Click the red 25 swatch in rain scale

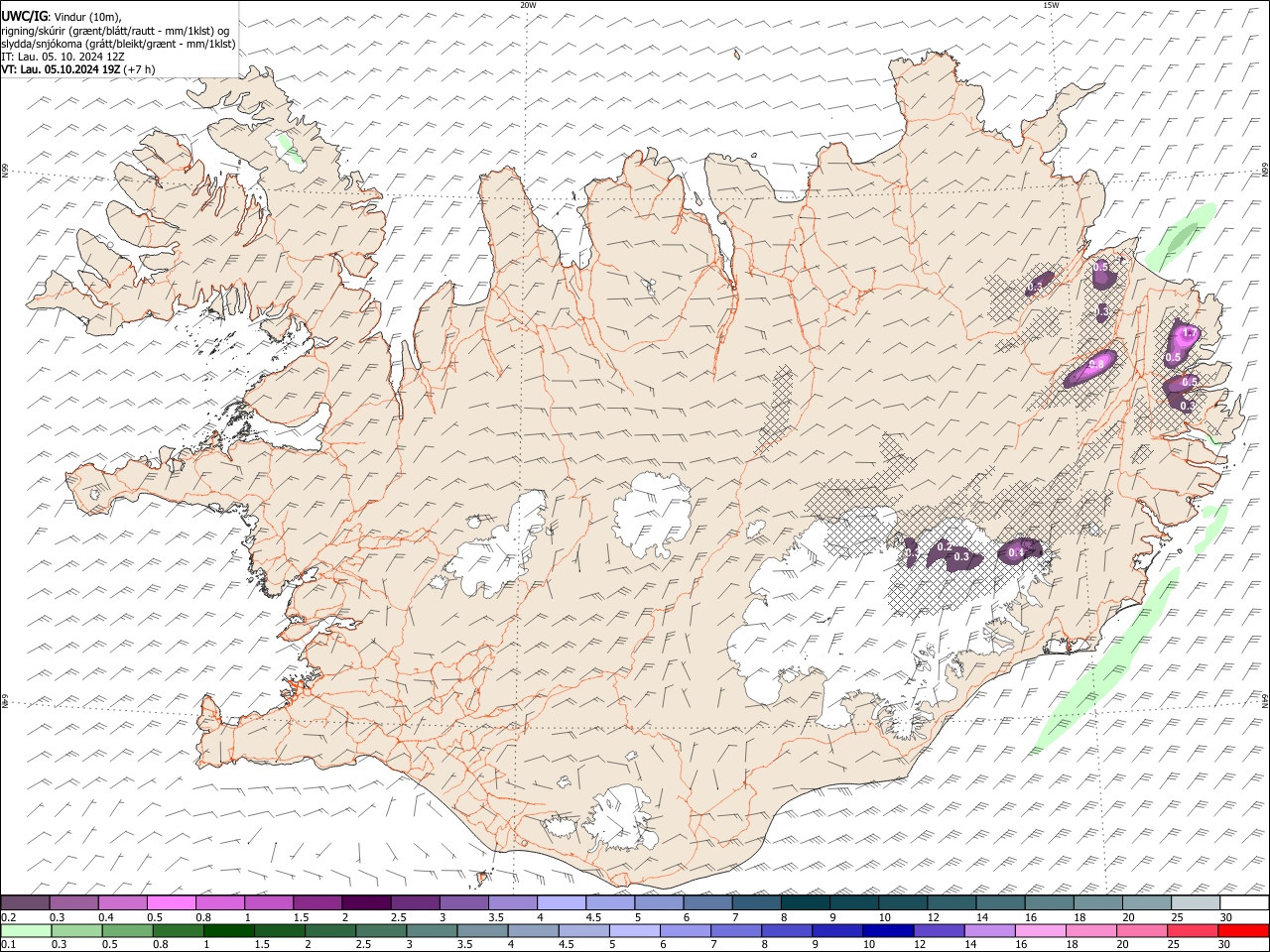tap(1192, 931)
